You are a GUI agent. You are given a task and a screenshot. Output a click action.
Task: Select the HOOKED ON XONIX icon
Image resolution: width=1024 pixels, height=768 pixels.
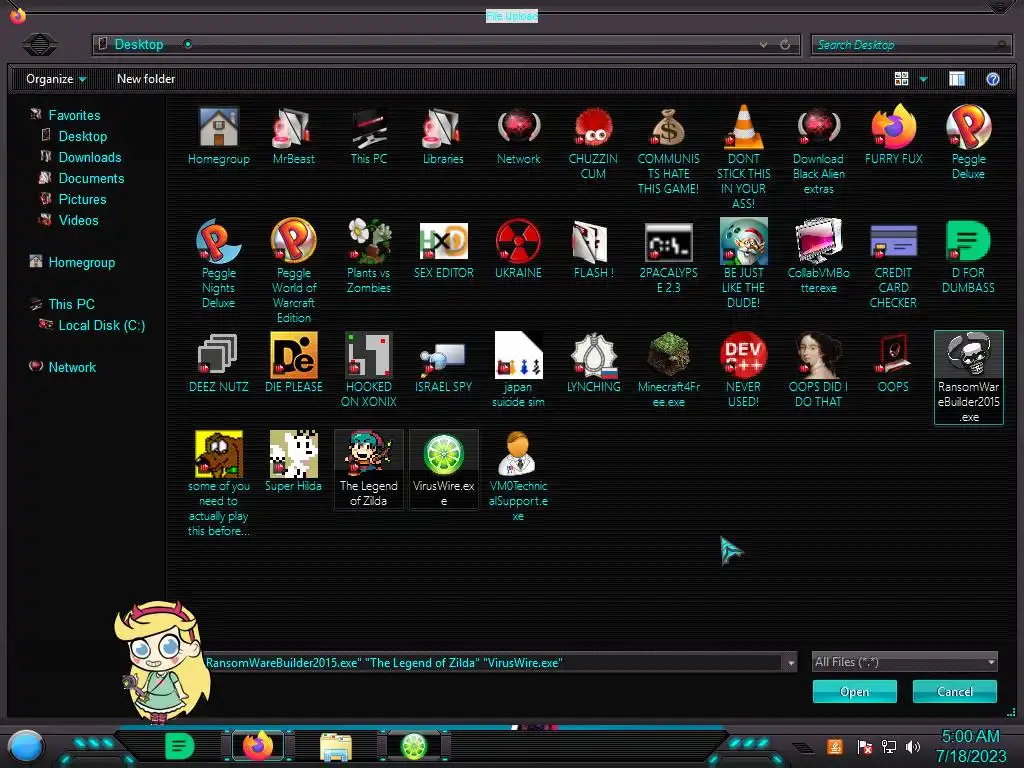click(368, 370)
